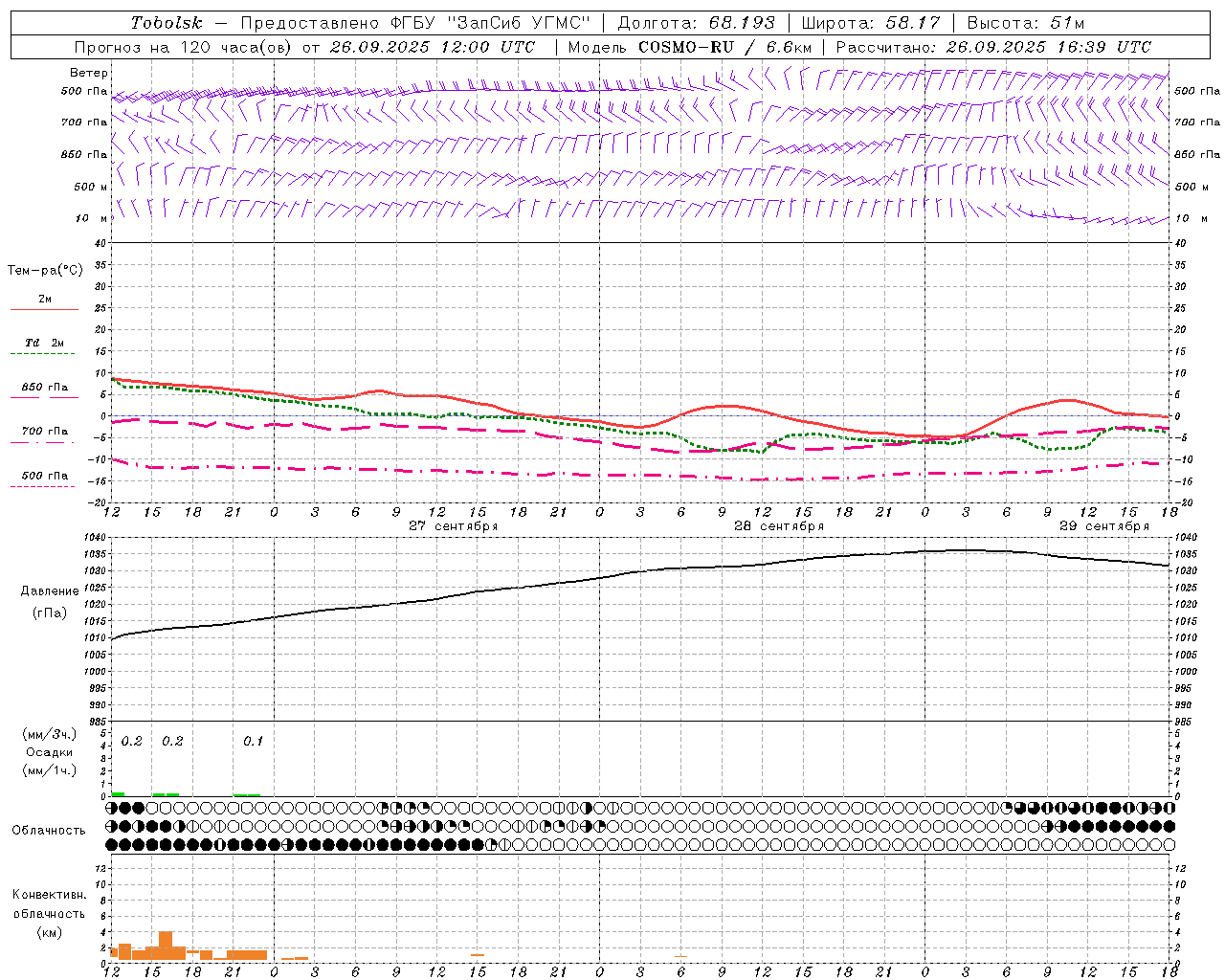Click "Рассчитано: 26.09.2025 16:39 UTC" text
The image size is (1225, 980).
[993, 47]
